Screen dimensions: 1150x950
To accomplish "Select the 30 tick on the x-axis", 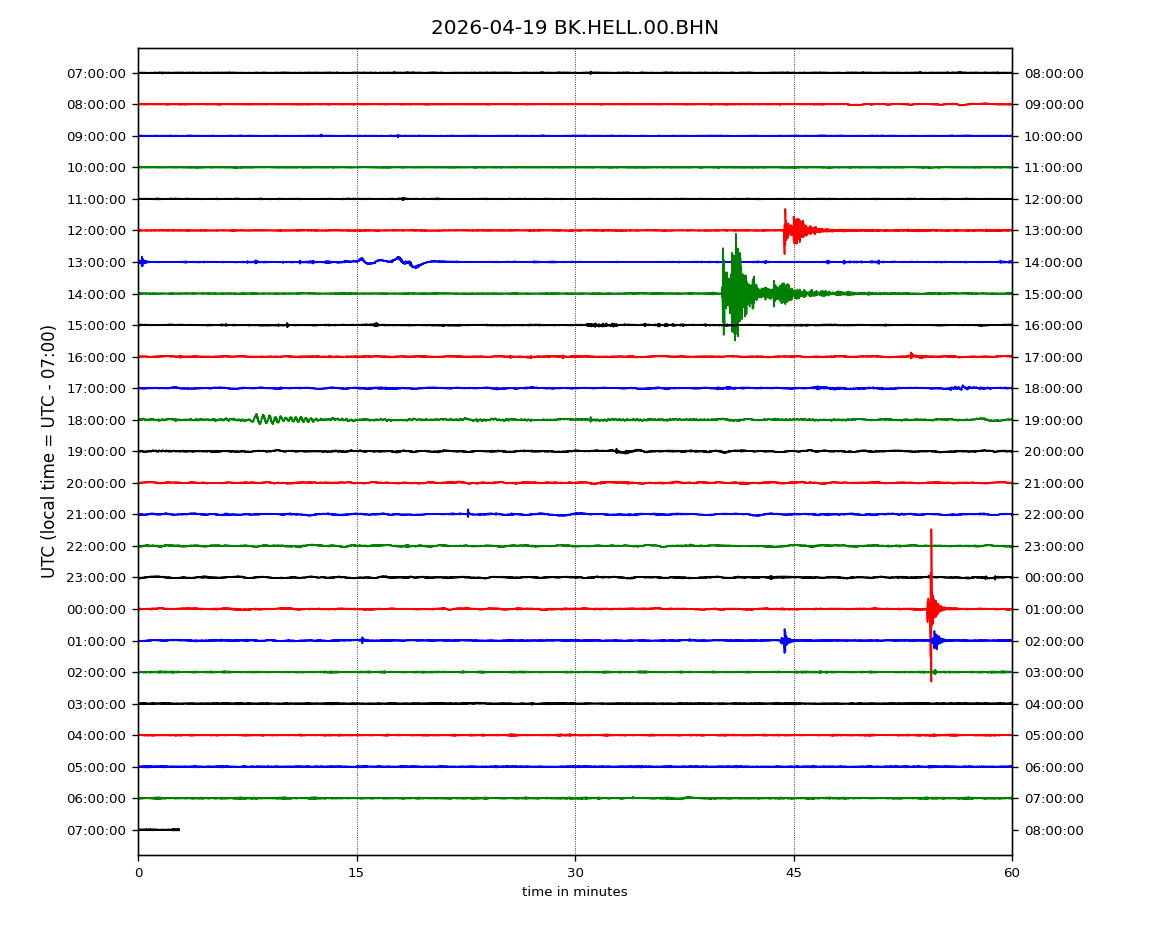I will 575,873.
